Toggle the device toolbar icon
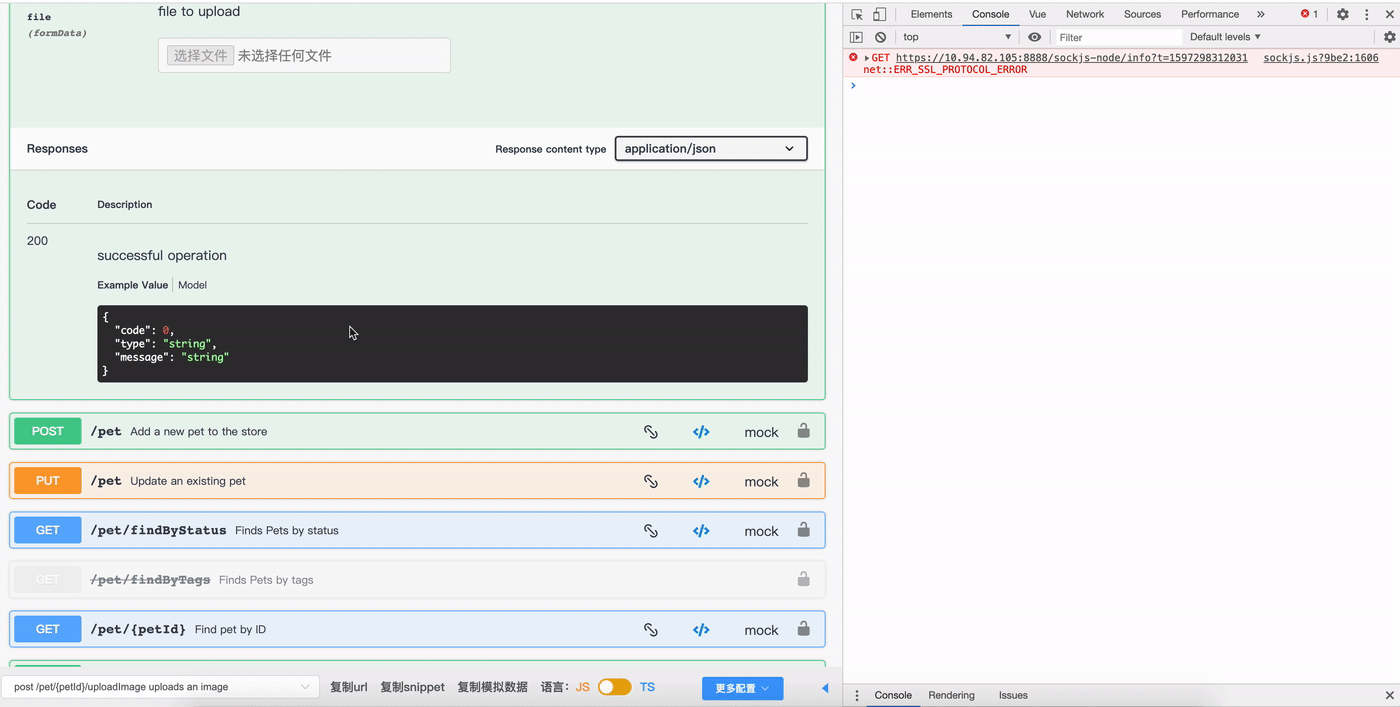 pyautogui.click(x=879, y=14)
